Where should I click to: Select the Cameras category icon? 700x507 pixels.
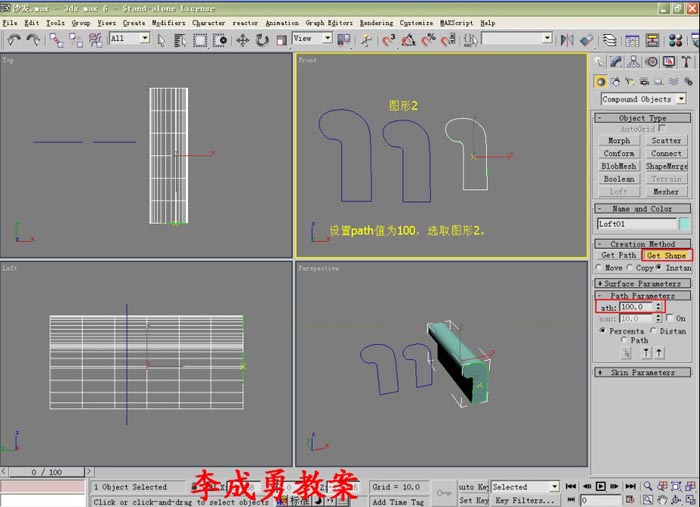(644, 82)
